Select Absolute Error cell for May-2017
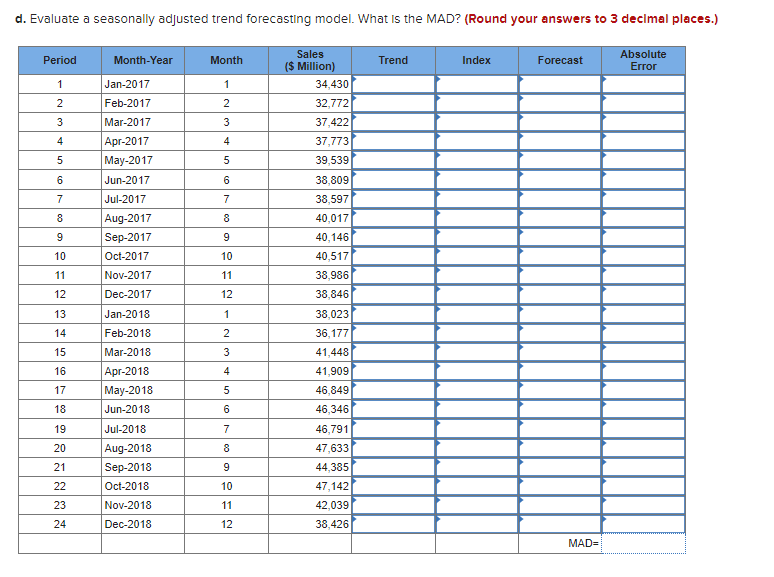 pyautogui.click(x=644, y=160)
